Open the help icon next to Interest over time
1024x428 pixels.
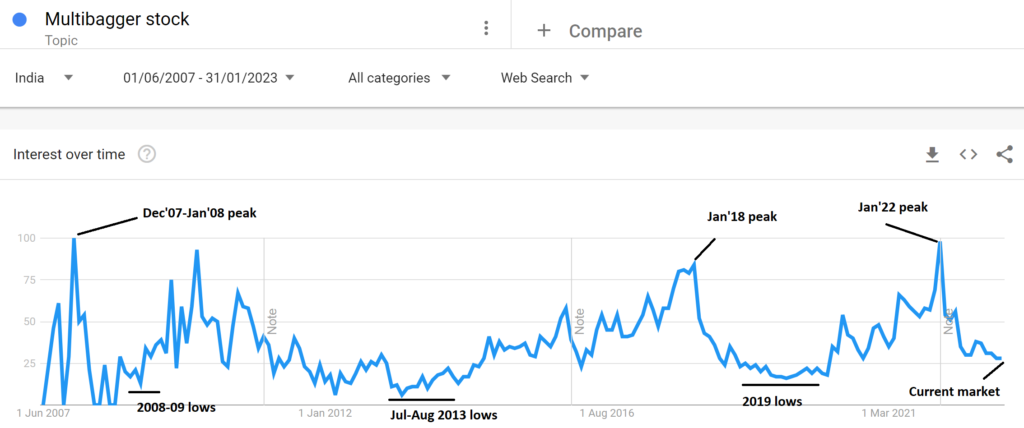(147, 154)
